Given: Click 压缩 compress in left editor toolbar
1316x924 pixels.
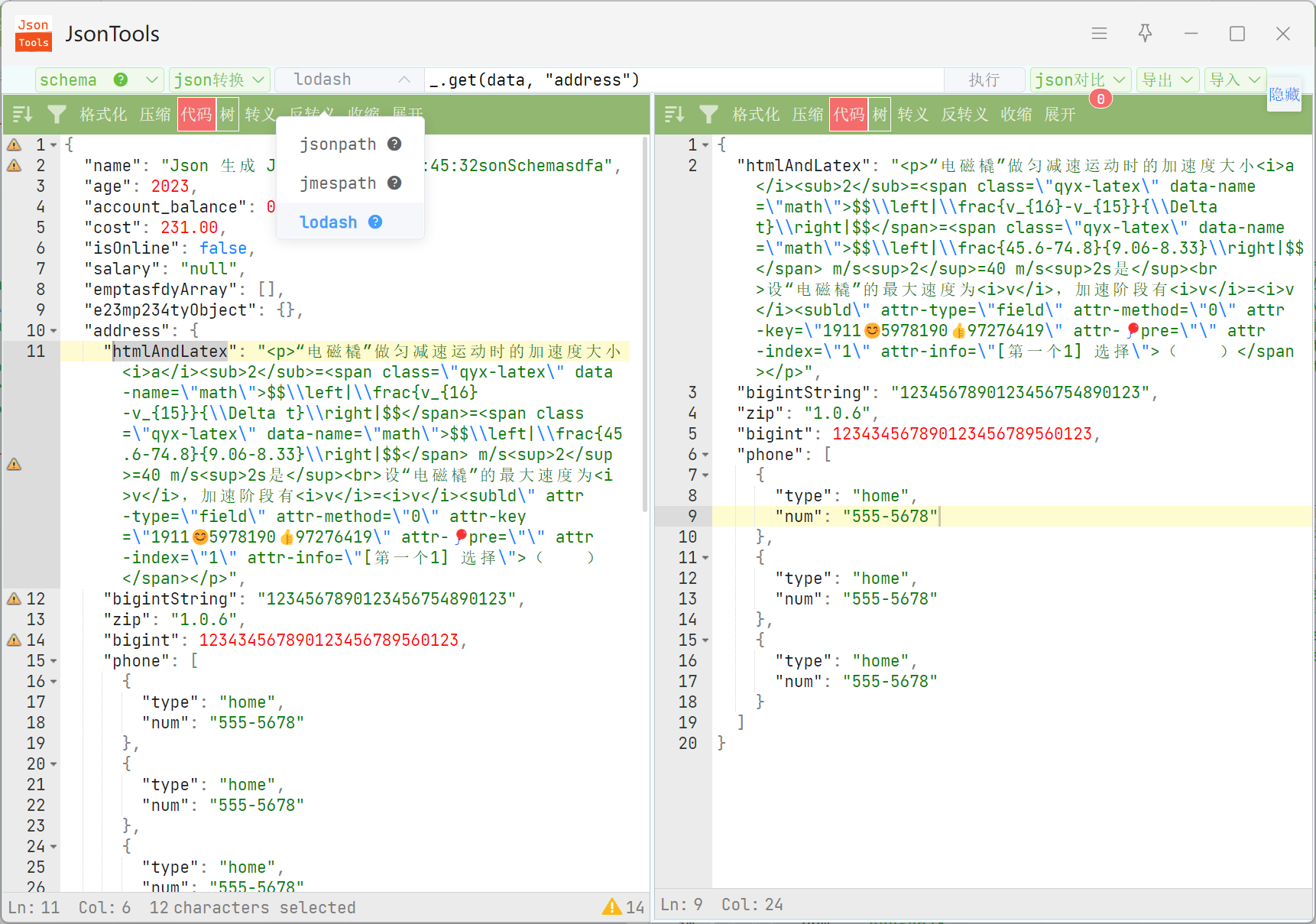Looking at the screenshot, I should click(x=155, y=115).
